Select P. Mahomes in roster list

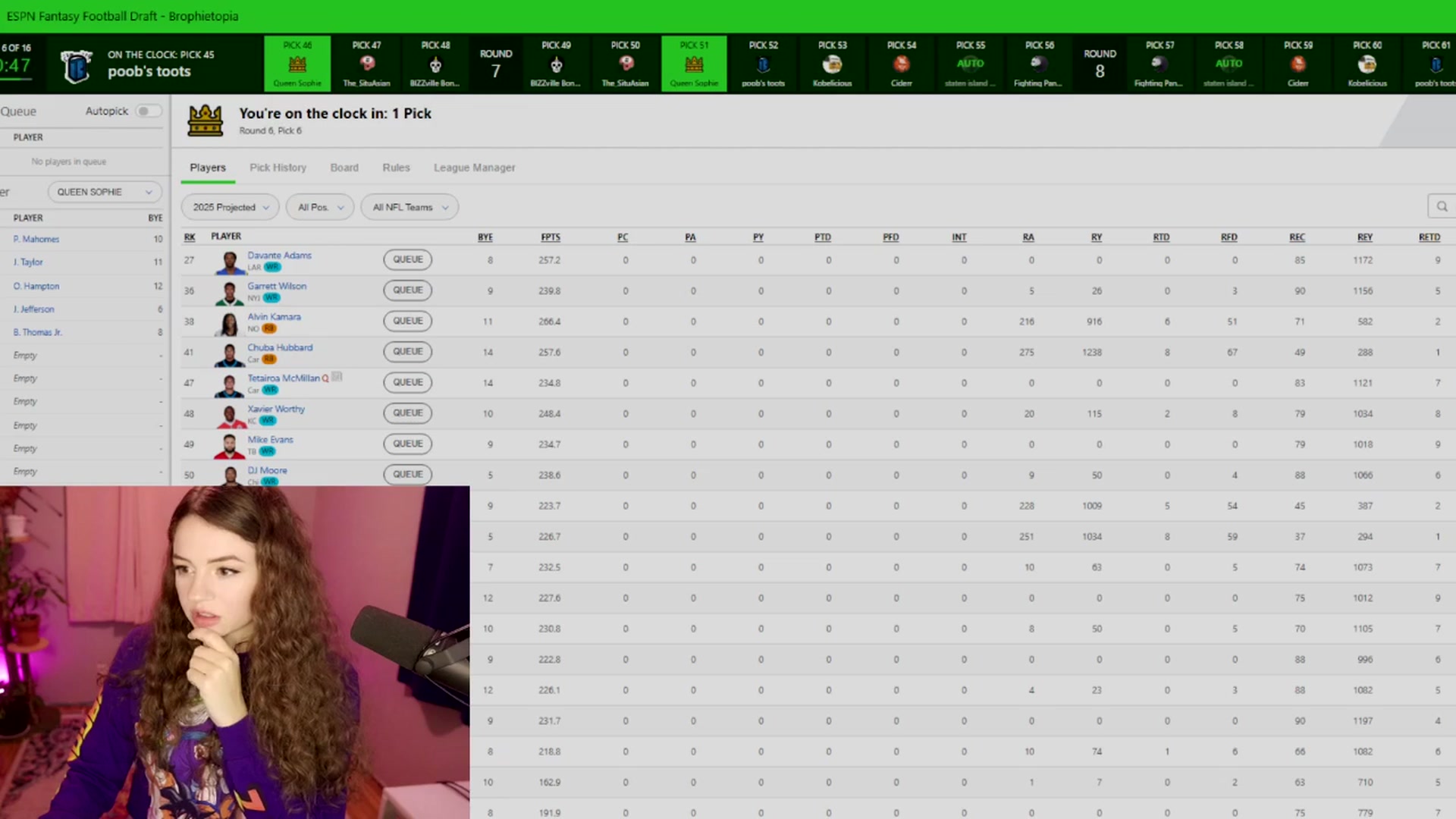pyautogui.click(x=36, y=239)
